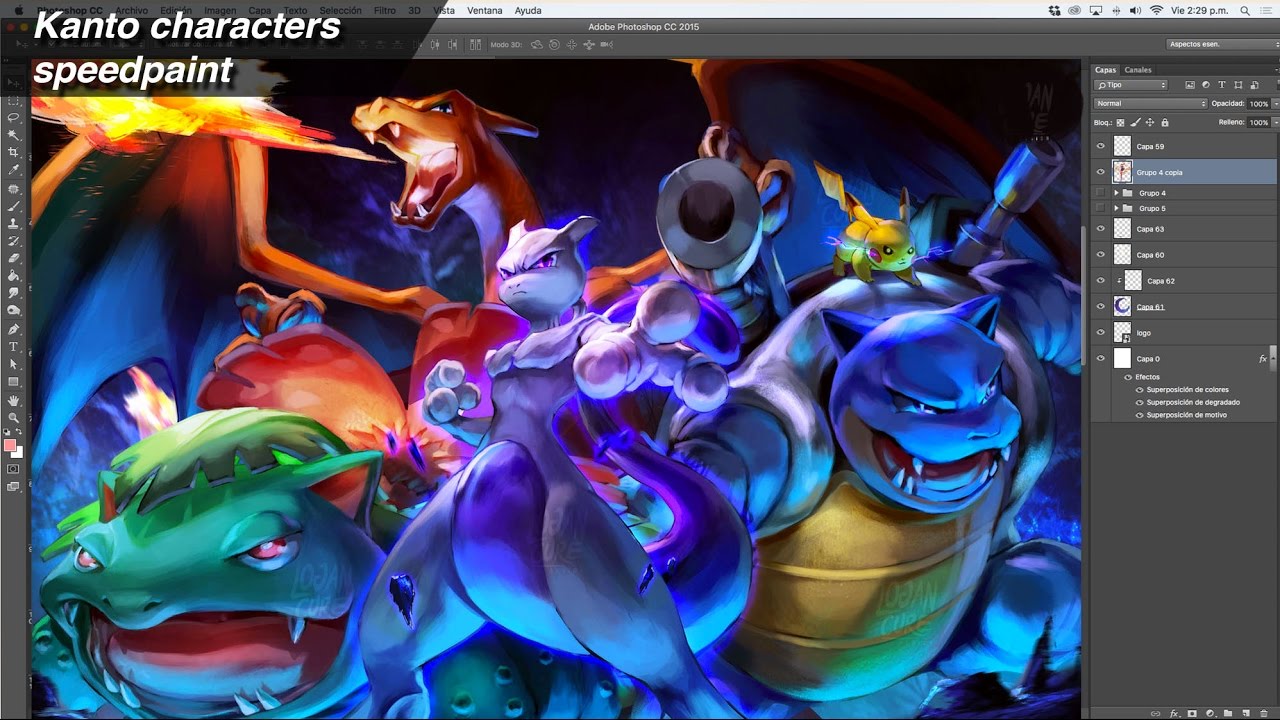Open the Ayuda menu

click(x=528, y=10)
